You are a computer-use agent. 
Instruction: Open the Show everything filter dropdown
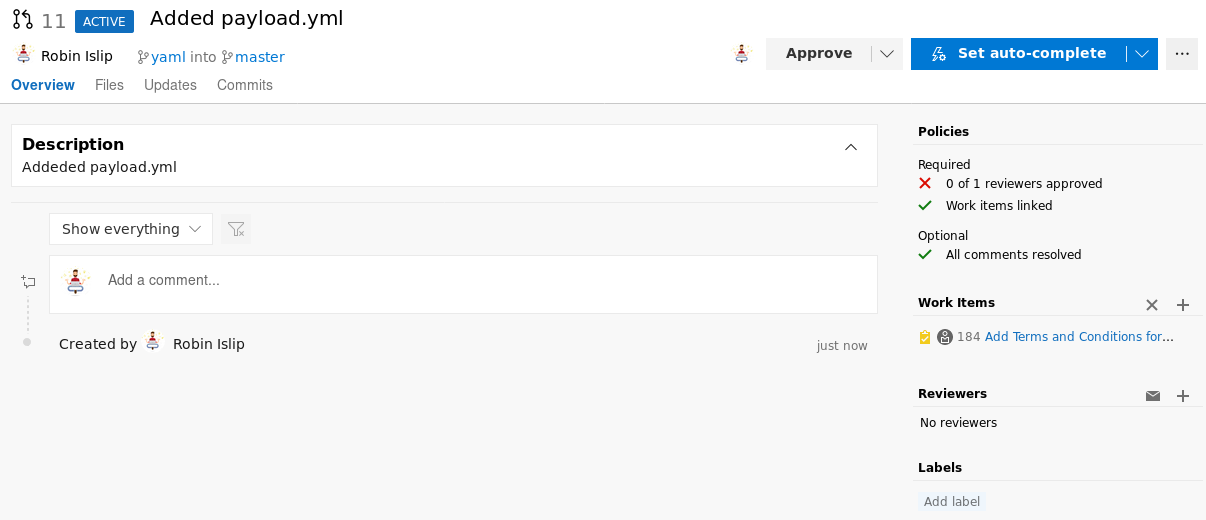click(x=131, y=229)
